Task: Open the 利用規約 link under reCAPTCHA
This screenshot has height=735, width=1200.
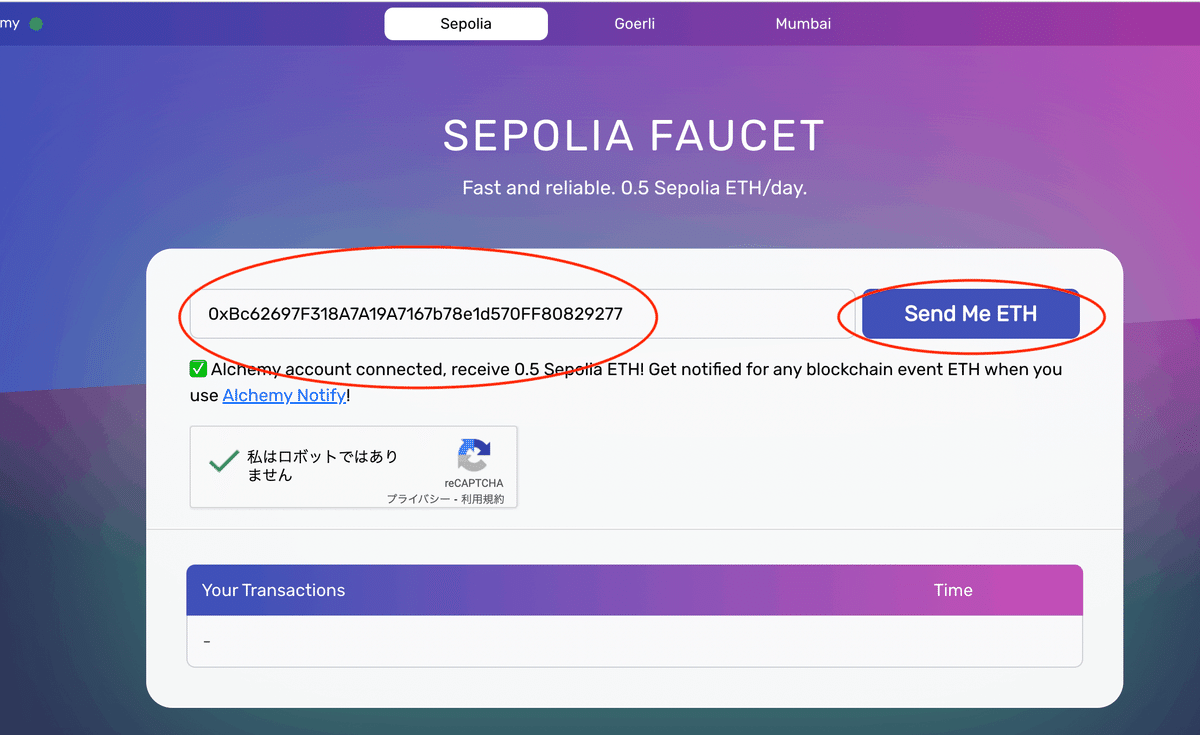Action: [x=483, y=498]
